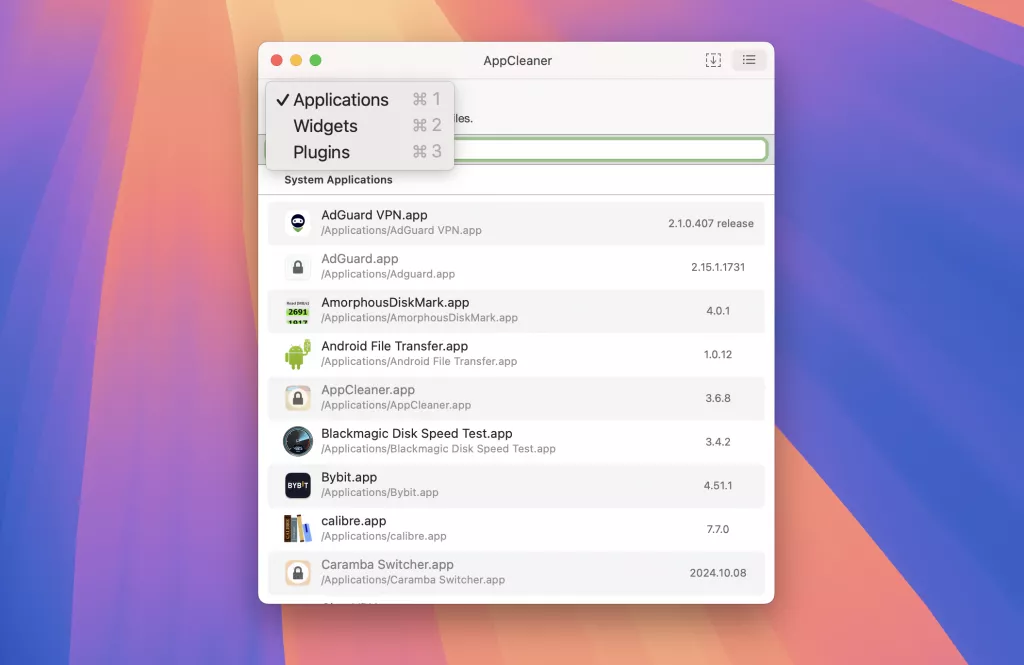Expand the System Applications section header
The height and width of the screenshot is (665, 1024).
pyautogui.click(x=337, y=180)
